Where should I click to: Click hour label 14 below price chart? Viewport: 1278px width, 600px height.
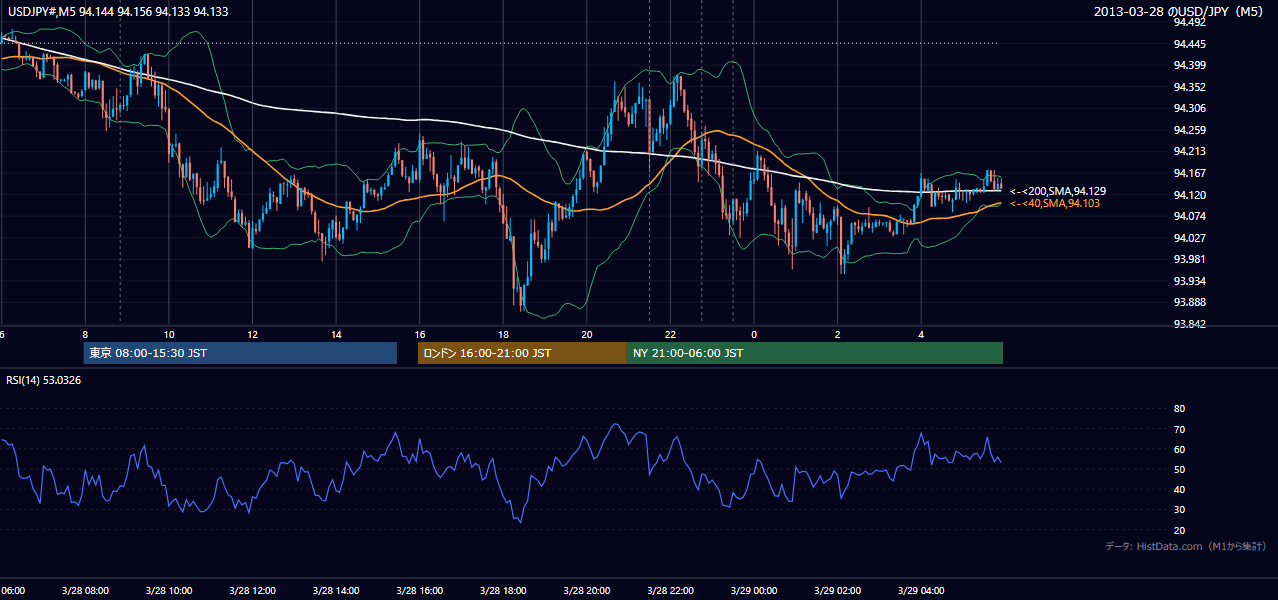click(337, 335)
